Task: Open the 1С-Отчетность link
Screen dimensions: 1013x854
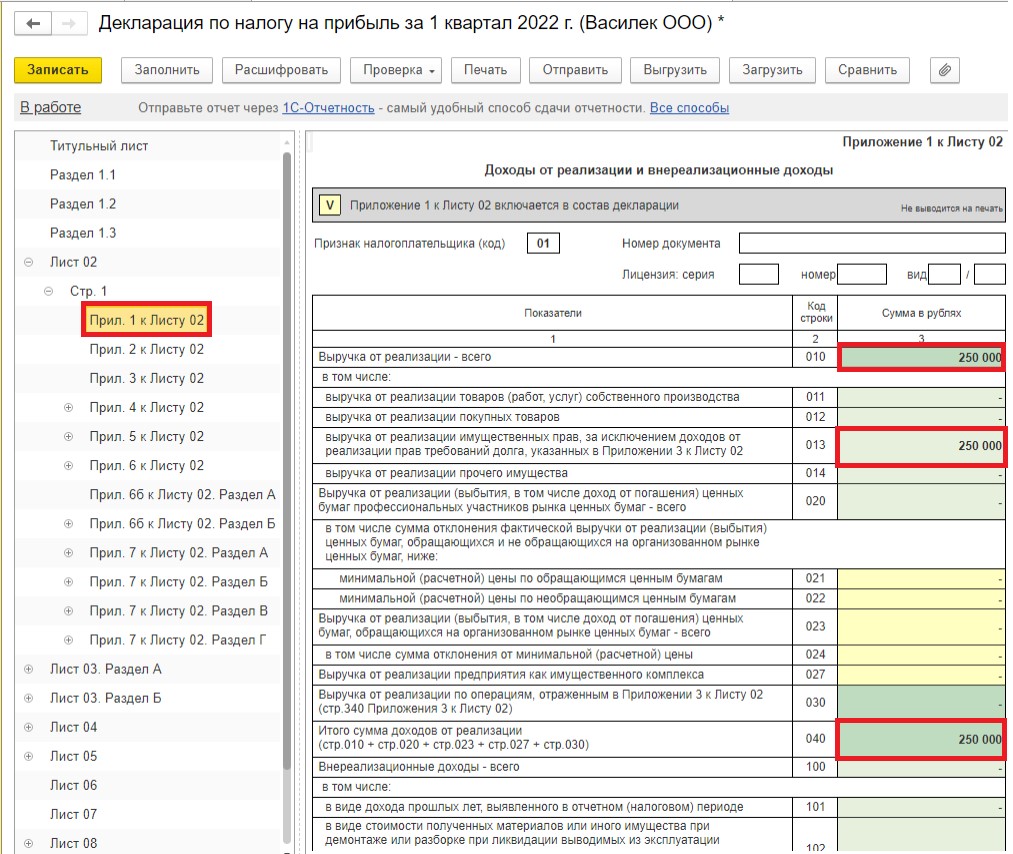Action: 328,108
